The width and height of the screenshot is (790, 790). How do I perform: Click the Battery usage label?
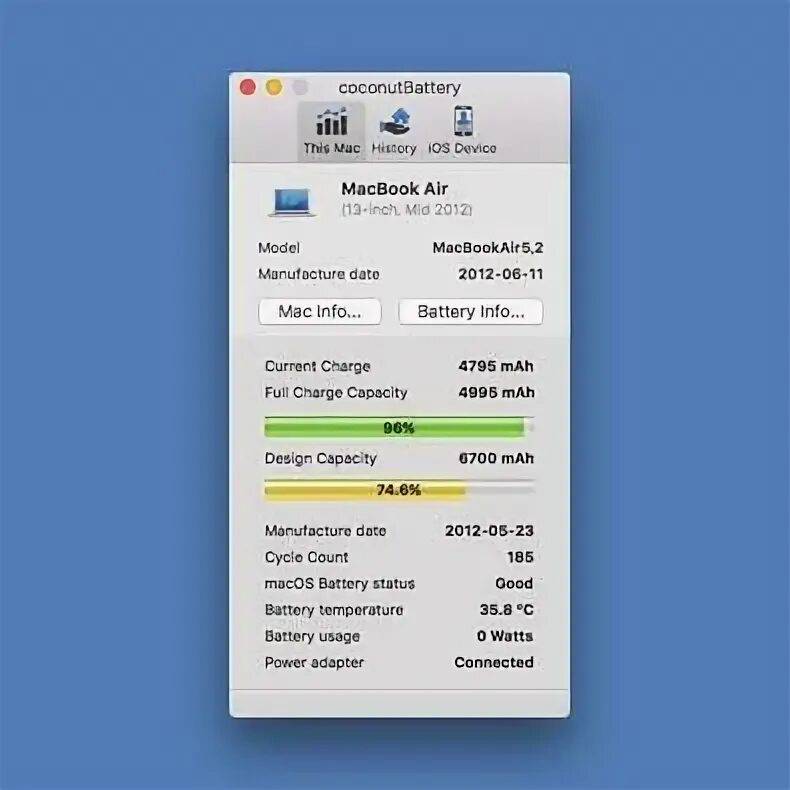click(312, 636)
